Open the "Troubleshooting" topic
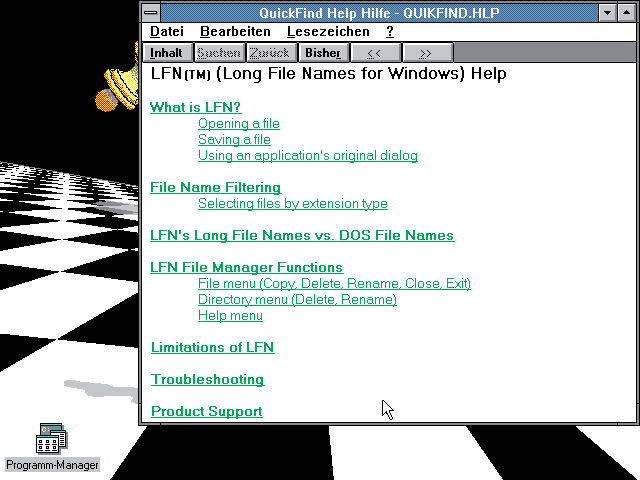This screenshot has width=640, height=480. (x=208, y=379)
